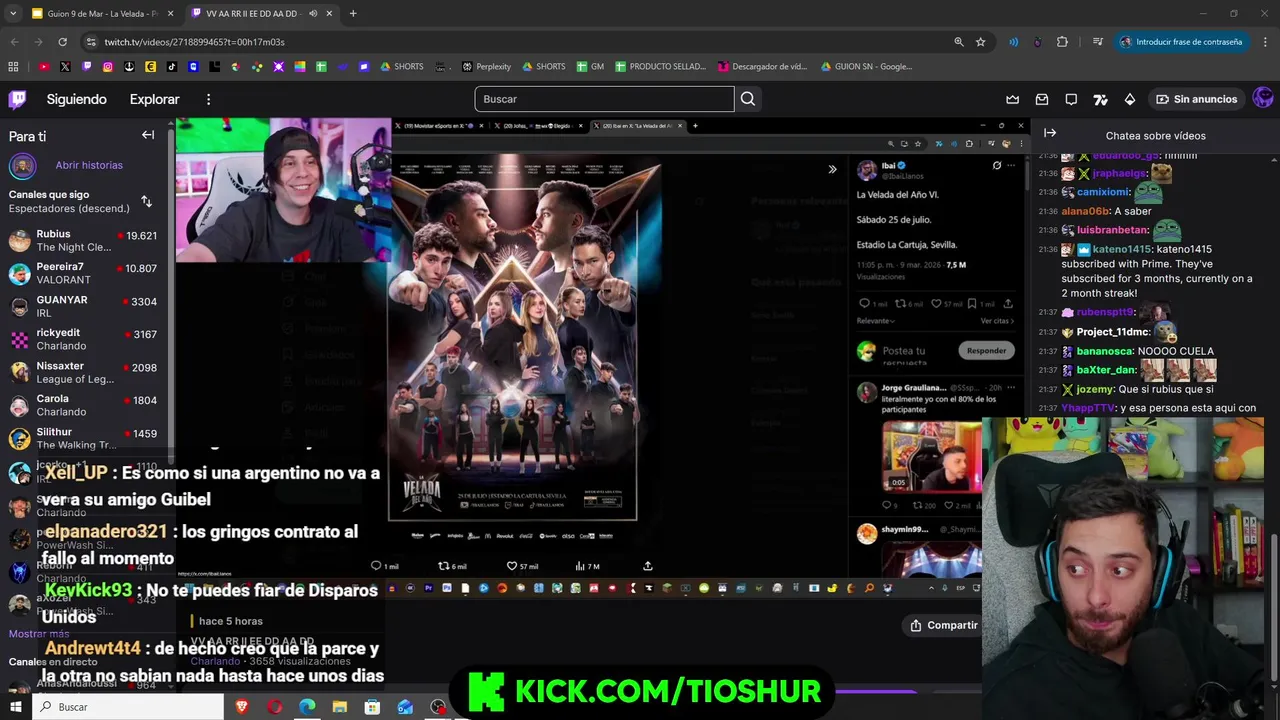Open Microsoft Store from the taskbar
This screenshot has height=720, width=1280.
pyautogui.click(x=372, y=707)
